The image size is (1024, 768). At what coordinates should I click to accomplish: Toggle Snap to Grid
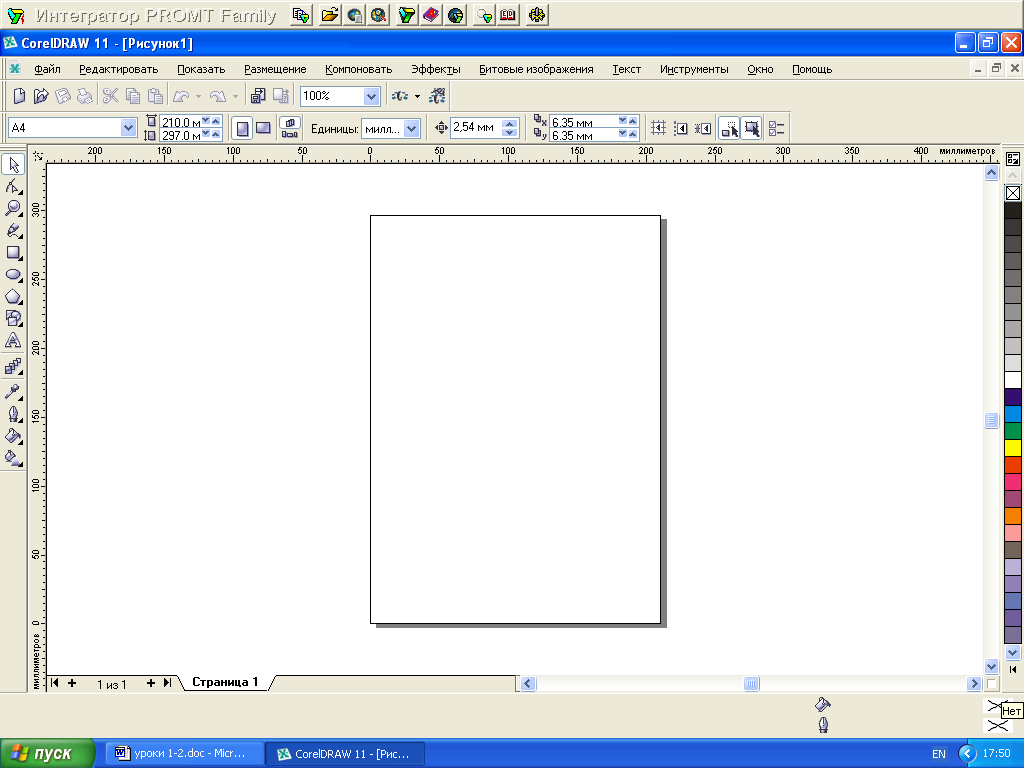[x=658, y=128]
